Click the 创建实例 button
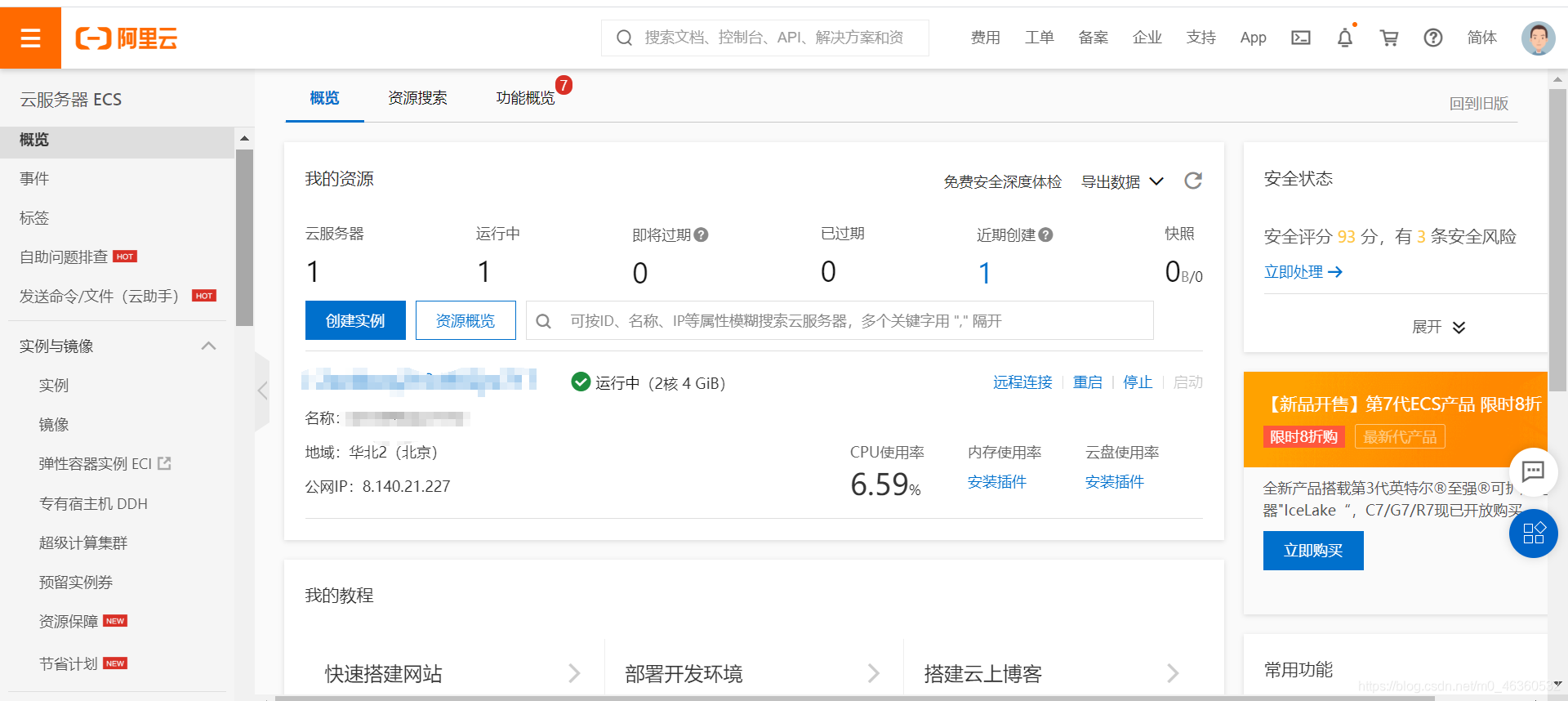Viewport: 1568px width, 701px height. tap(355, 320)
